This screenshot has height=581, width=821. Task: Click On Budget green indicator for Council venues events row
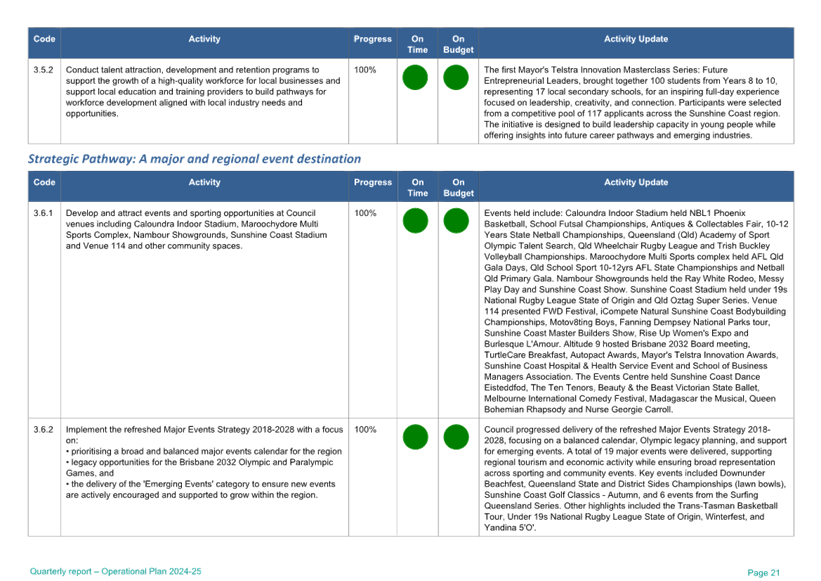point(456,221)
